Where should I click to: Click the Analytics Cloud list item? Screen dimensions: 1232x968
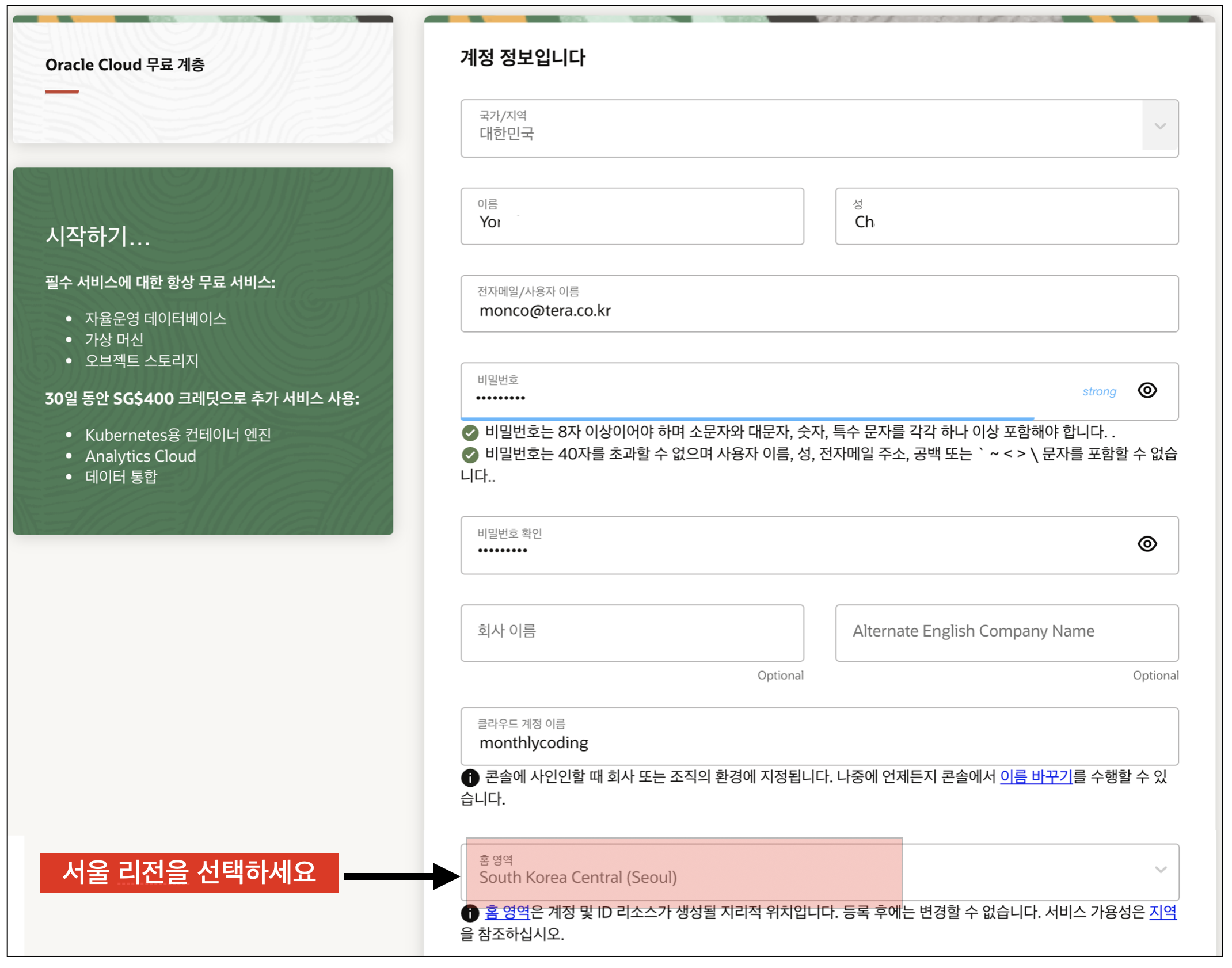coord(140,456)
